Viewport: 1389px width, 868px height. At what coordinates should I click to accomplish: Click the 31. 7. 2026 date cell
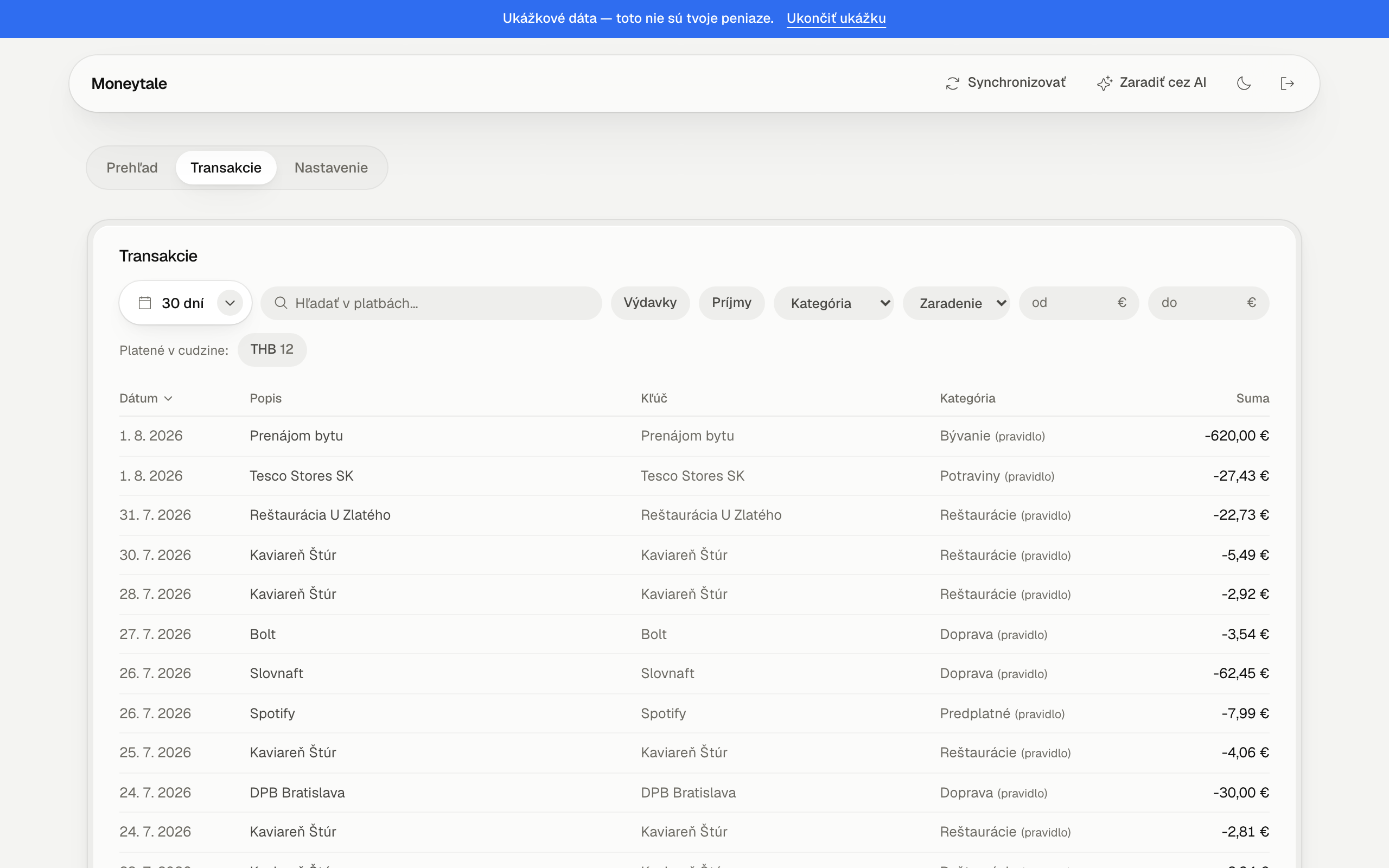click(155, 515)
